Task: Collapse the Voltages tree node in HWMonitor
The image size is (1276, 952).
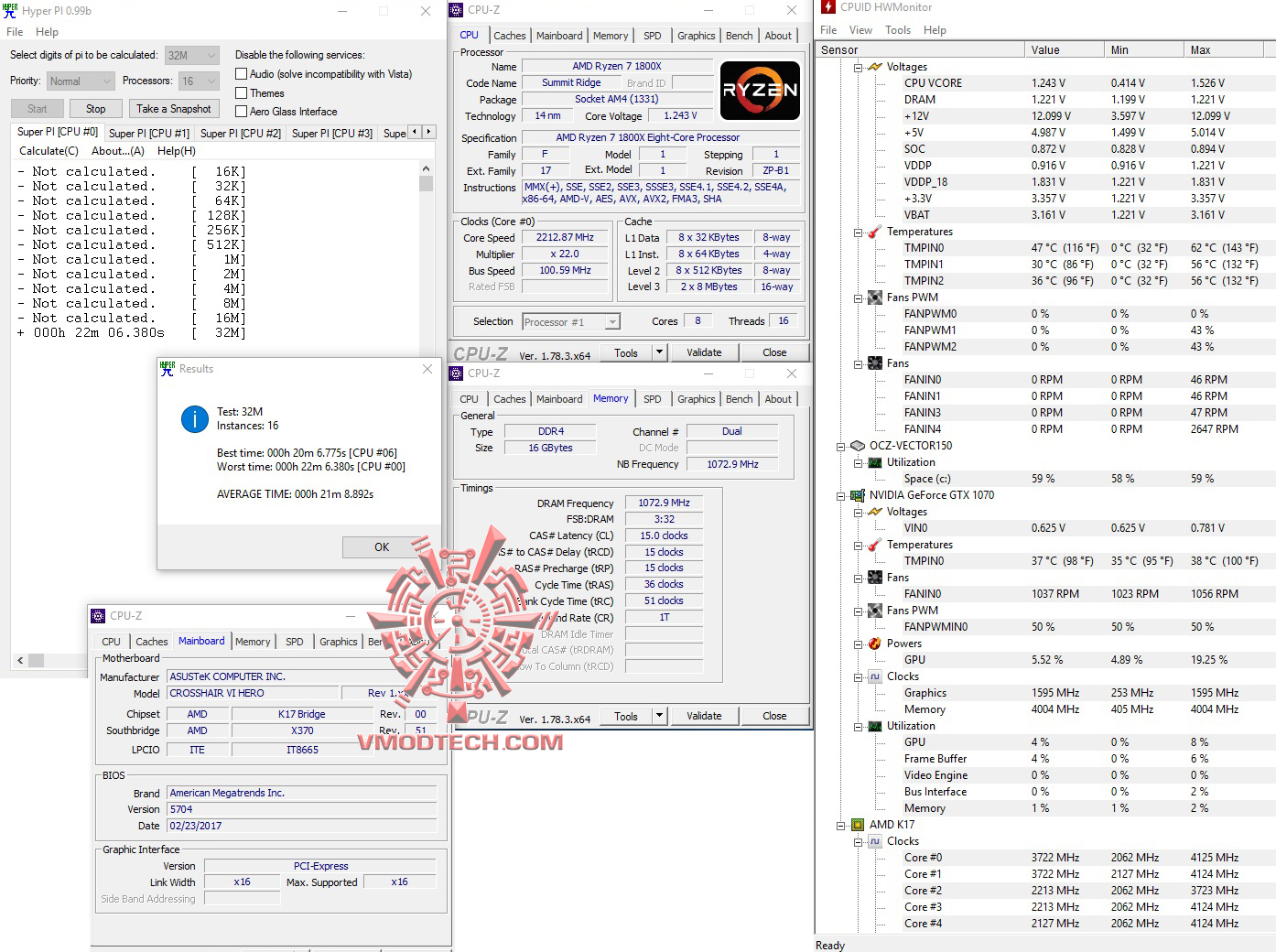Action: [x=856, y=66]
